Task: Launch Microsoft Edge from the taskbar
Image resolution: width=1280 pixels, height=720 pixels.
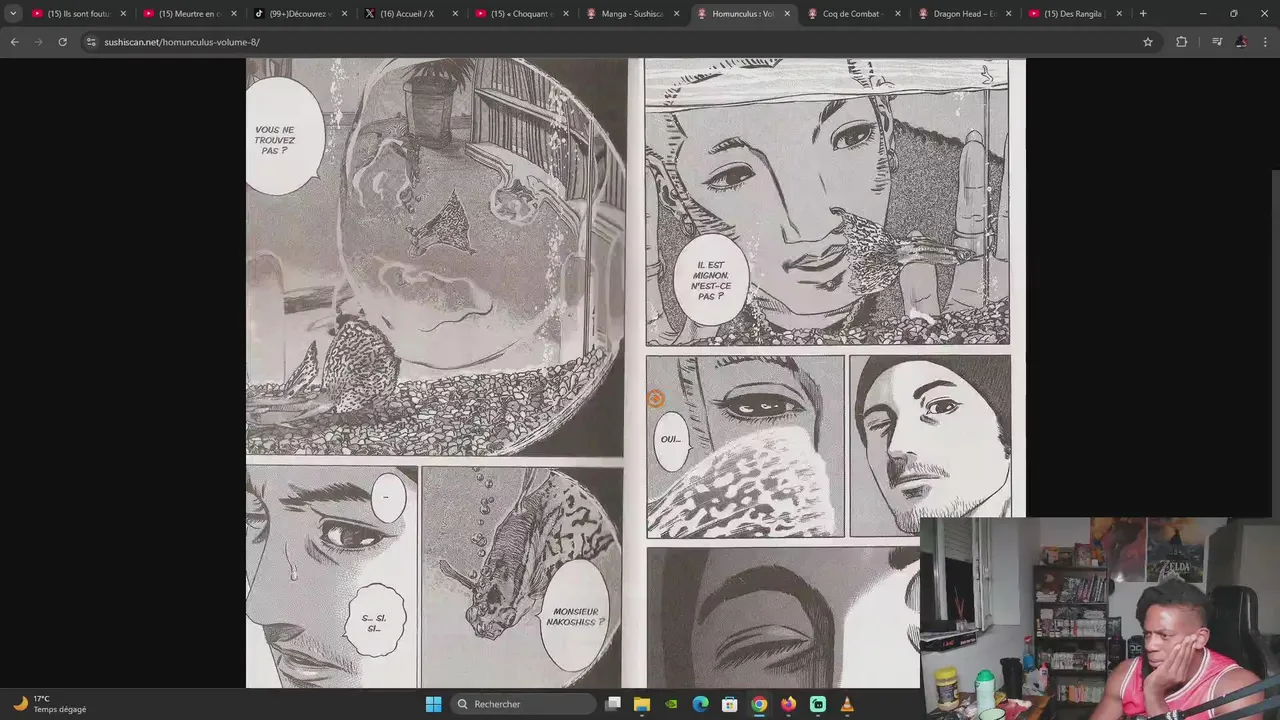Action: tap(701, 704)
